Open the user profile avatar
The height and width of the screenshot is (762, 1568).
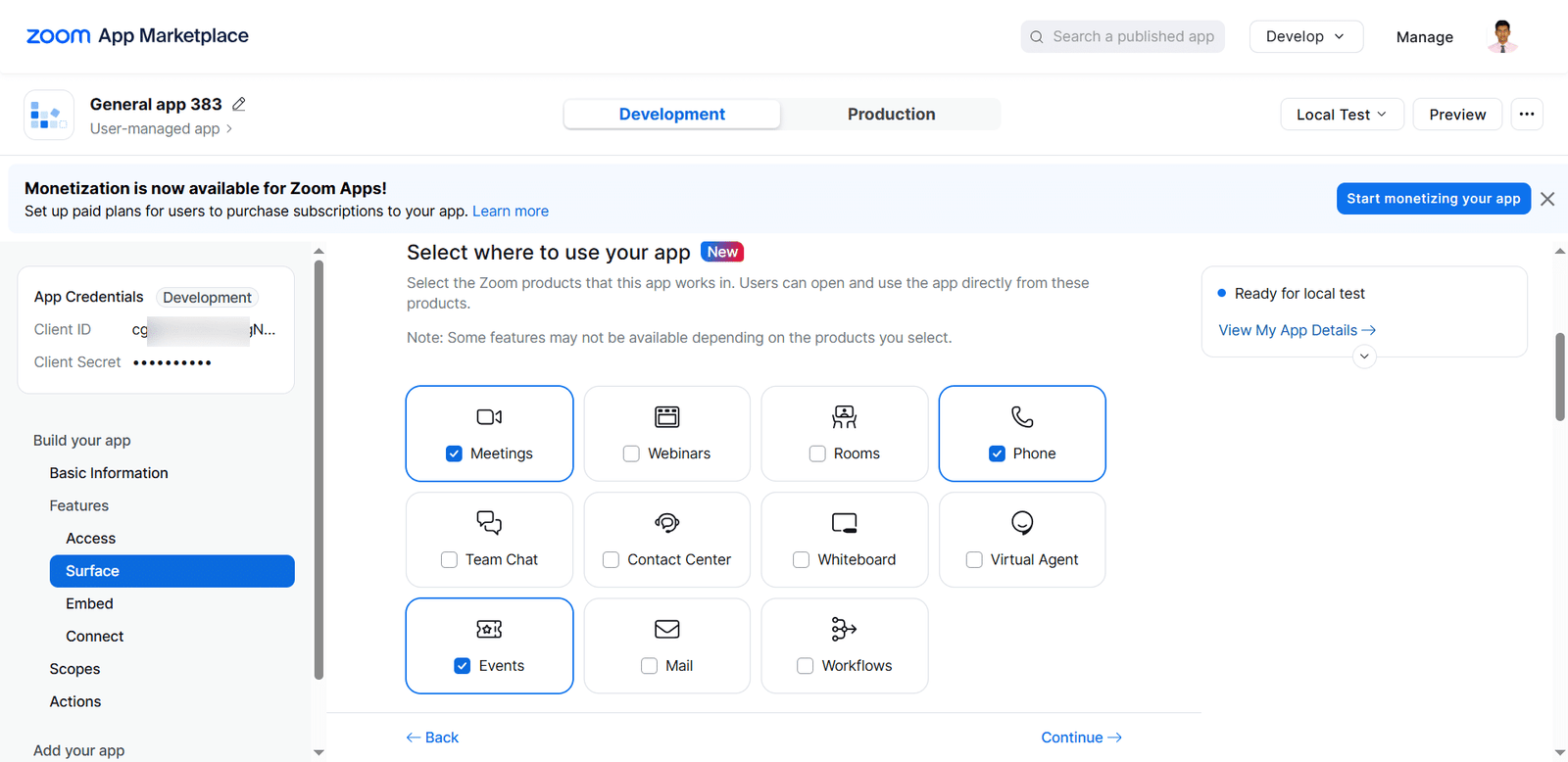pyautogui.click(x=1502, y=36)
